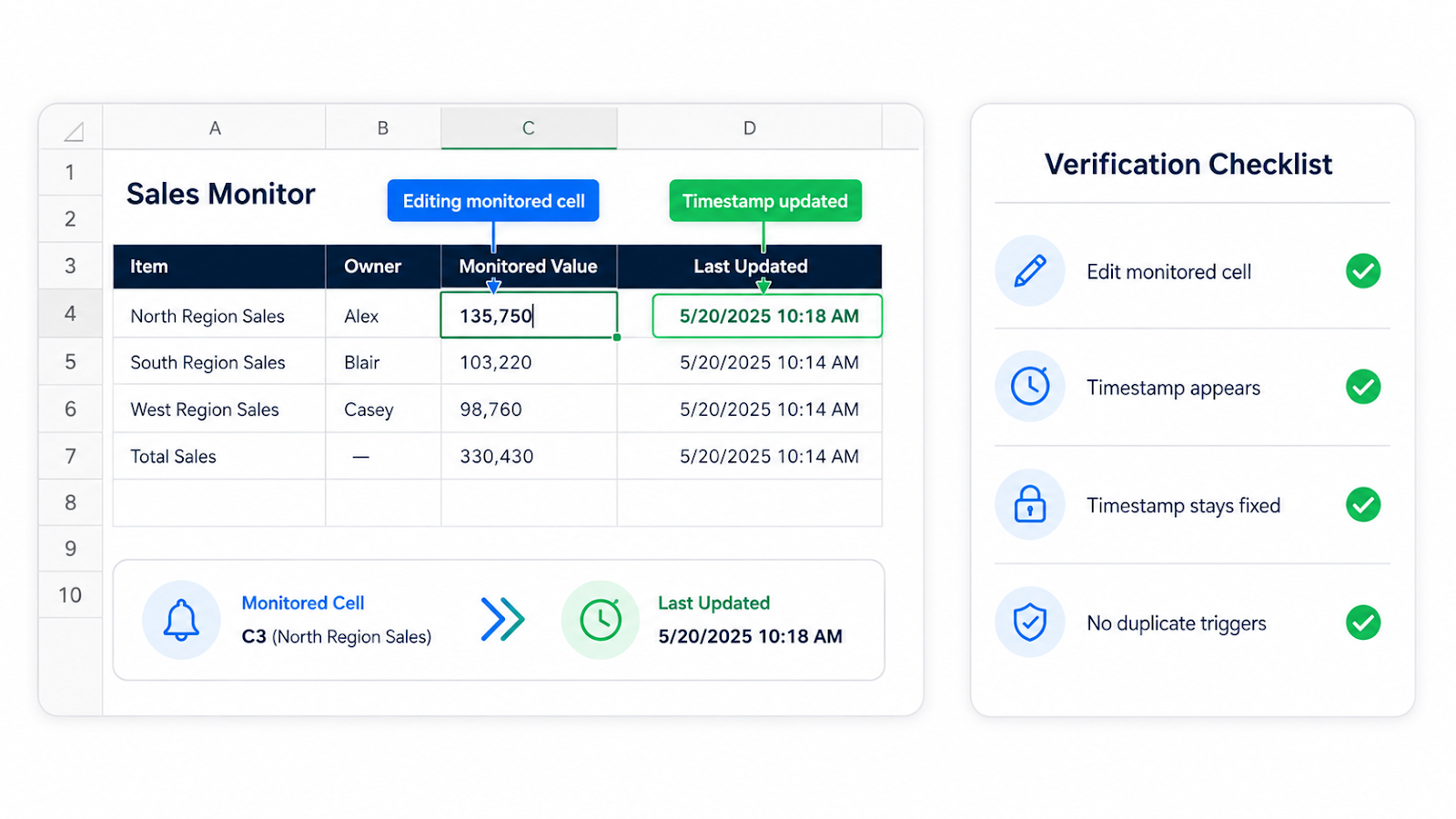
Task: Click the Editing monitored cell label
Action: point(493,200)
